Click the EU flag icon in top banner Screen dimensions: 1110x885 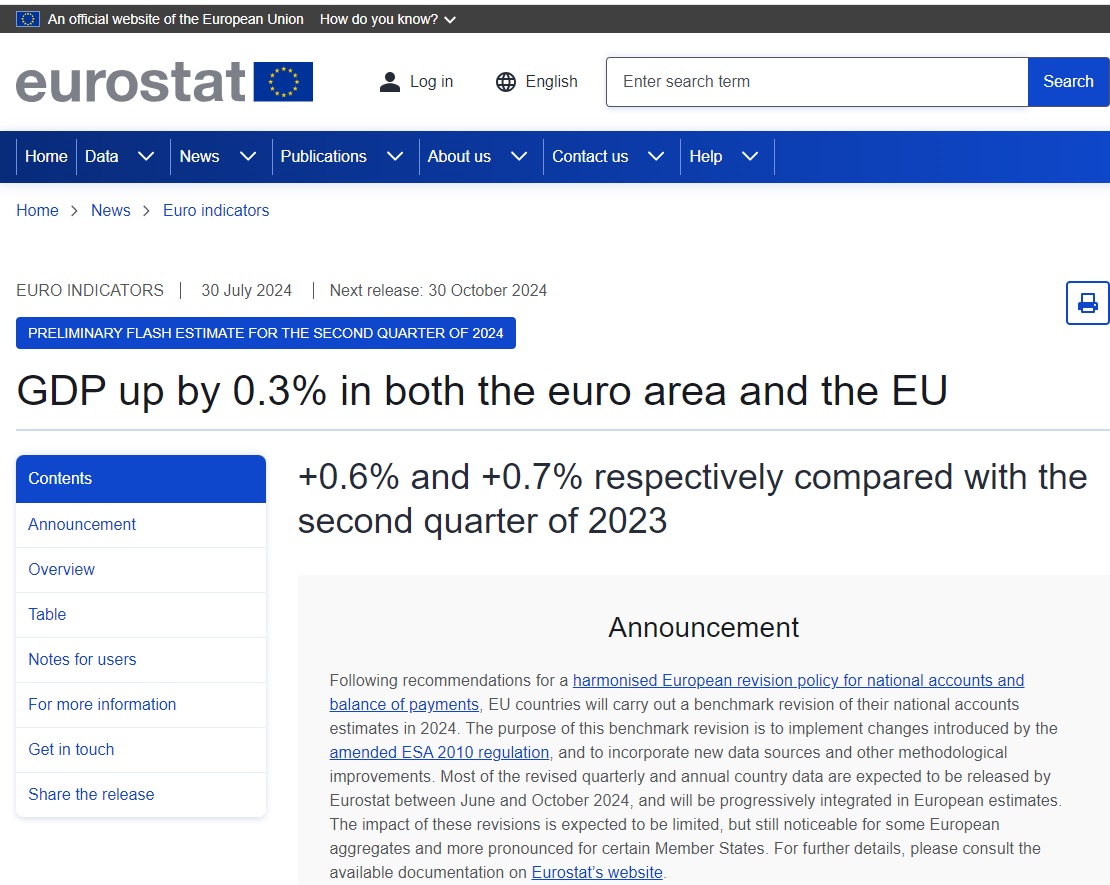pos(28,19)
